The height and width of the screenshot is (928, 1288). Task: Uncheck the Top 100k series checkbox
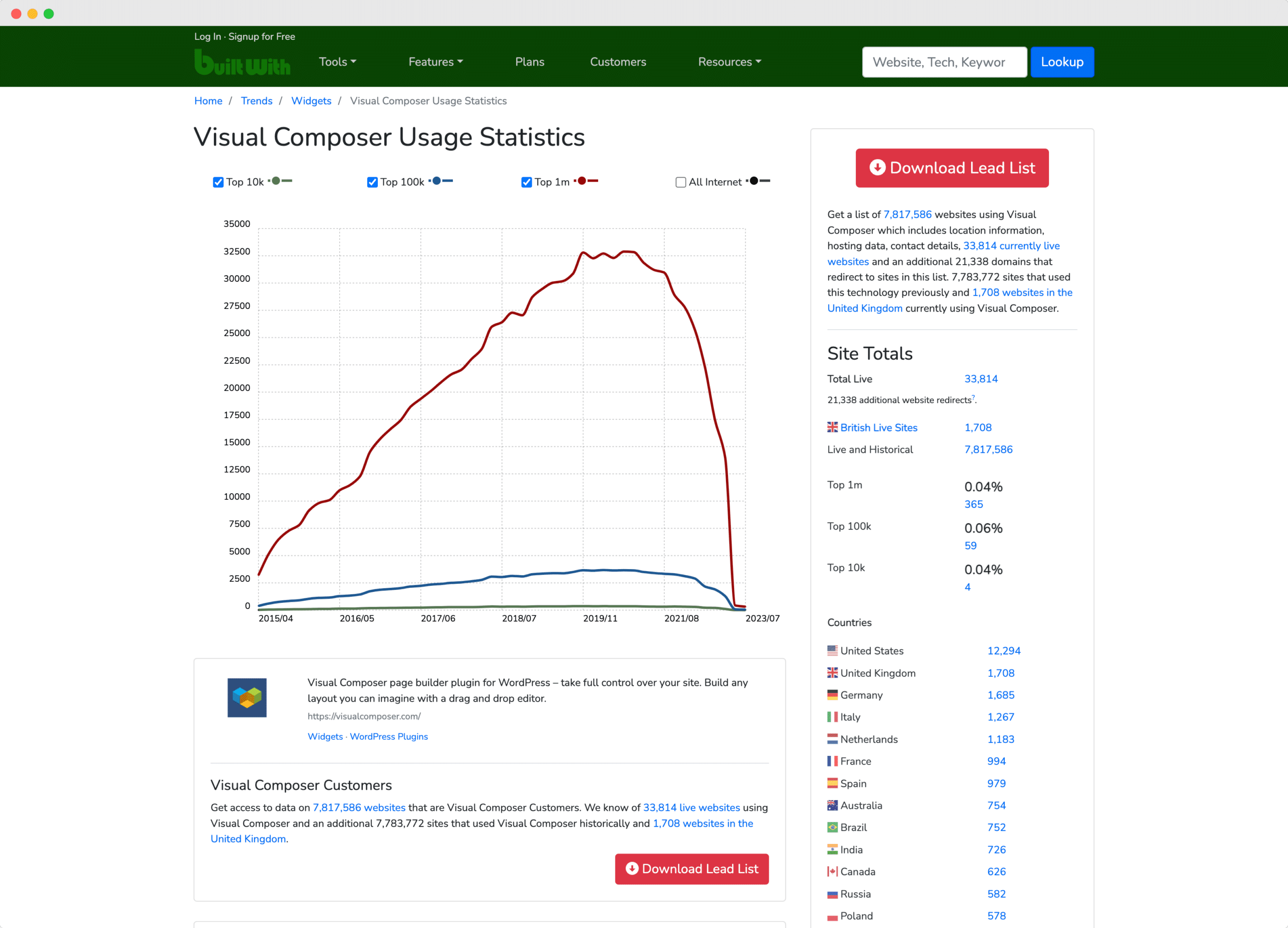tap(372, 182)
